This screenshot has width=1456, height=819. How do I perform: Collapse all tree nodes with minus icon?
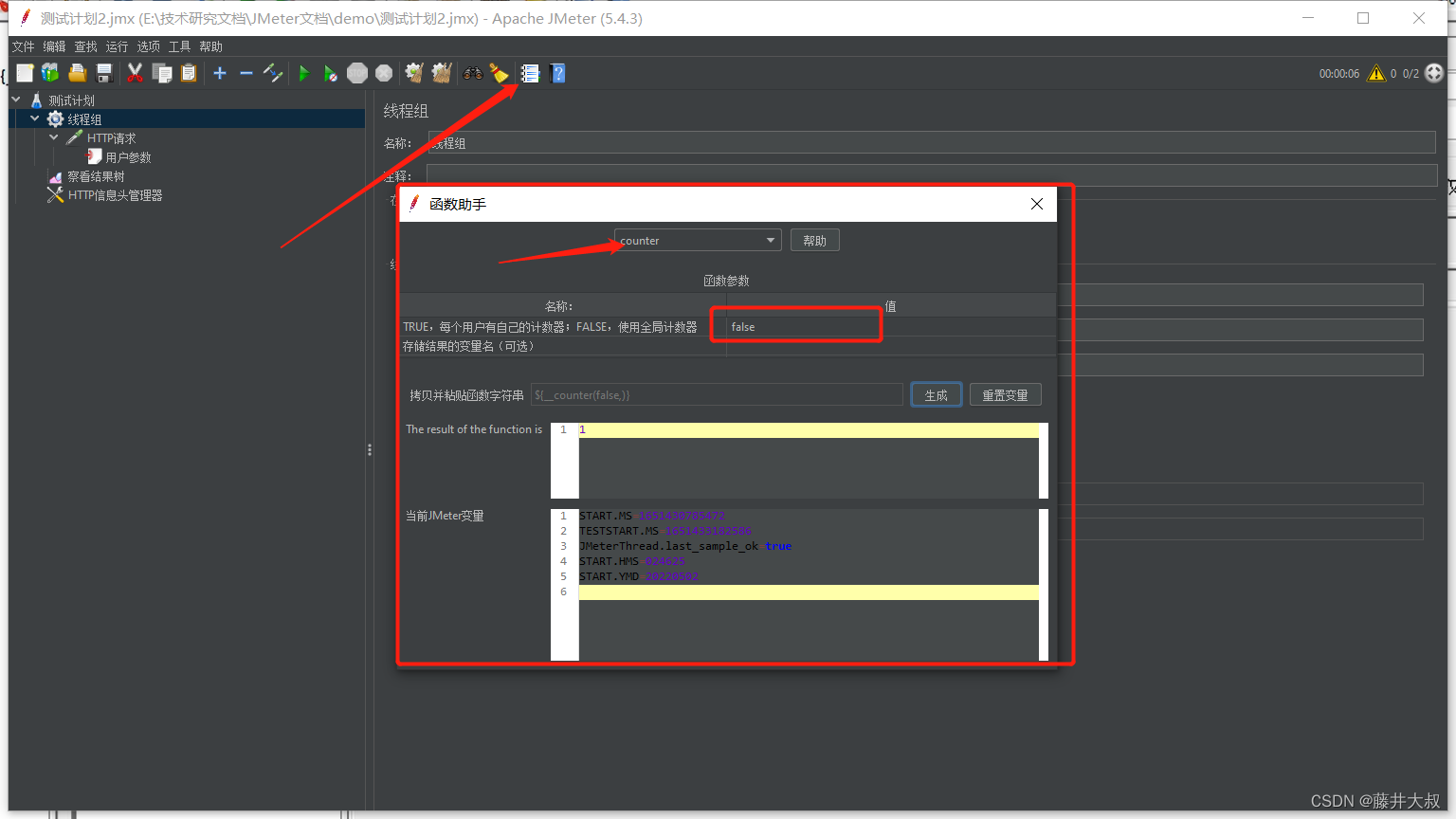pyautogui.click(x=246, y=73)
